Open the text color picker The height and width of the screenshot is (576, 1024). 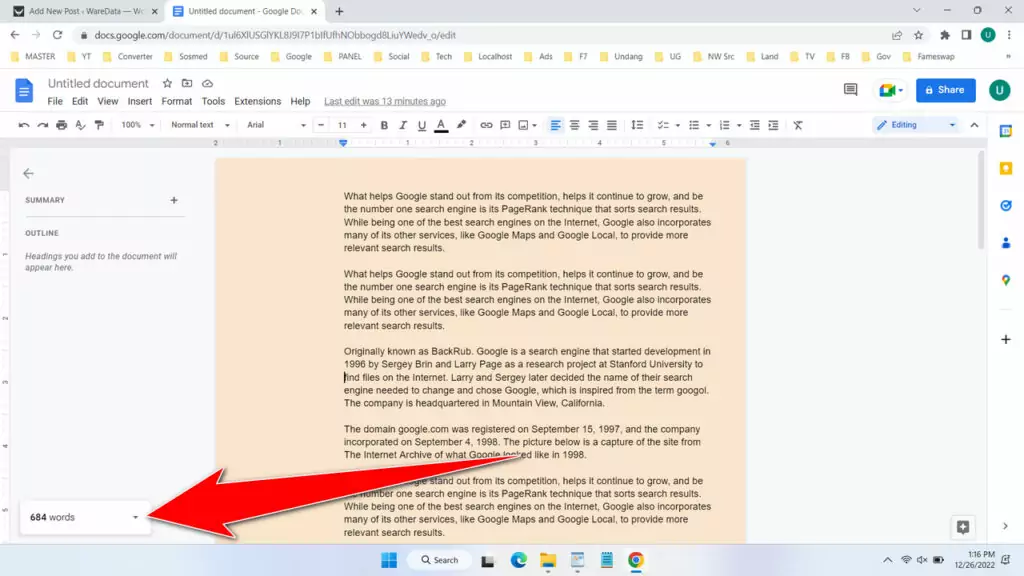pyautogui.click(x=441, y=125)
